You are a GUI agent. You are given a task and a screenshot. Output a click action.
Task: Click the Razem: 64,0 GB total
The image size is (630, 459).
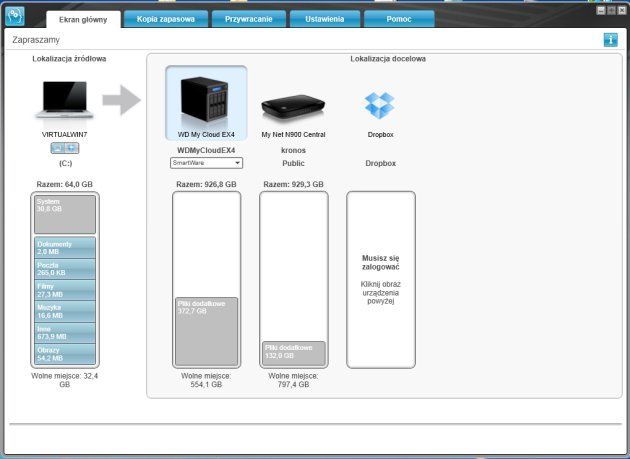64,184
